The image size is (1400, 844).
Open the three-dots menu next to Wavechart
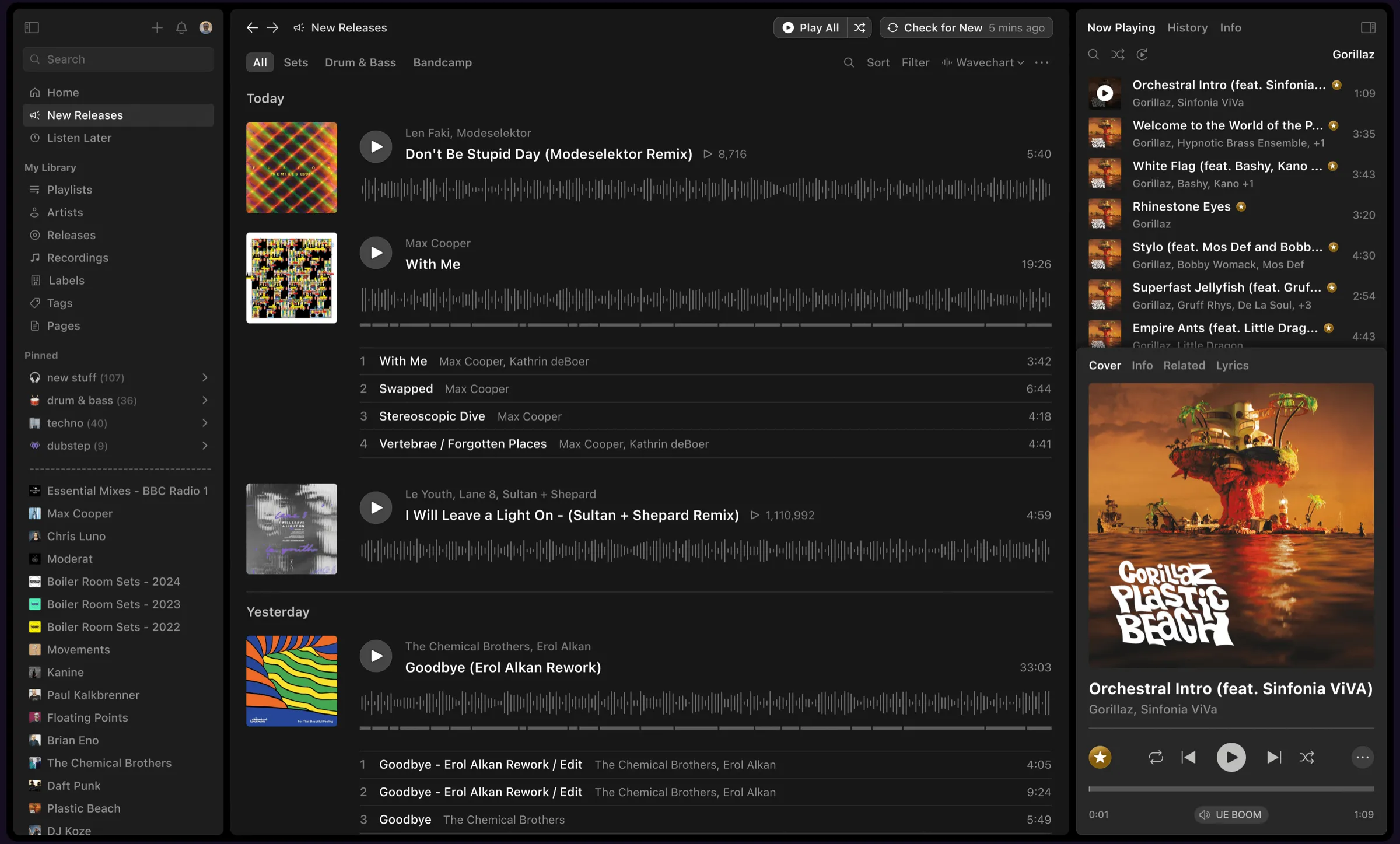click(1042, 62)
